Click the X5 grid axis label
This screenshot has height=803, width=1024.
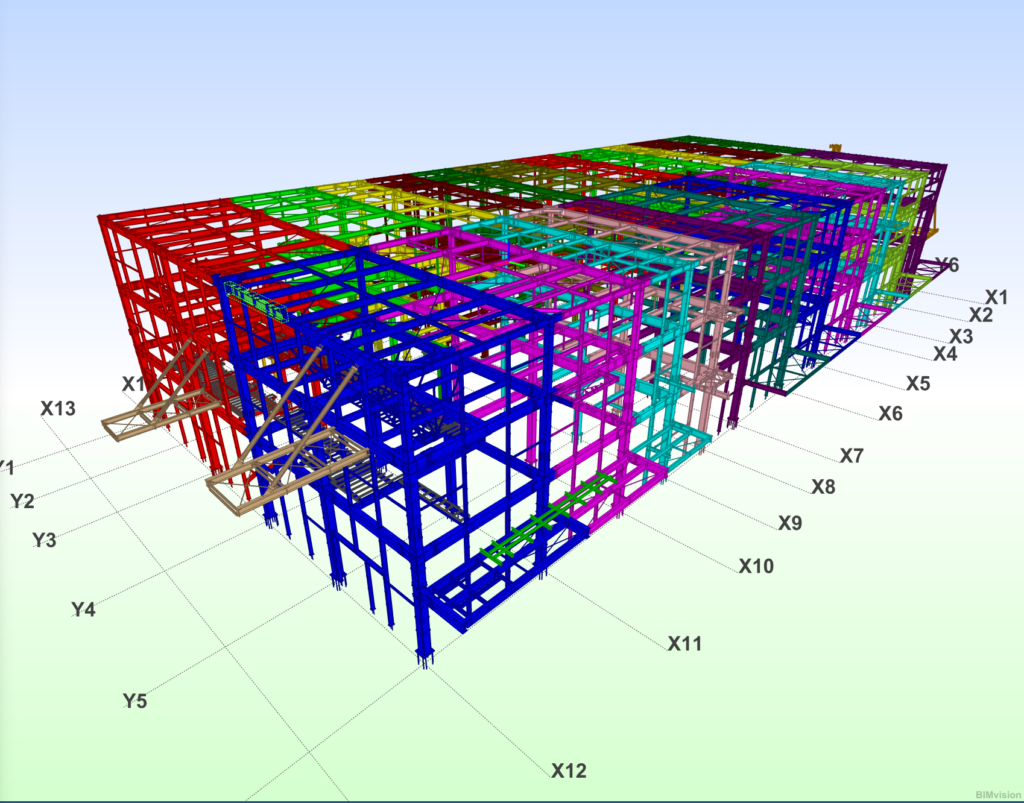point(917,383)
